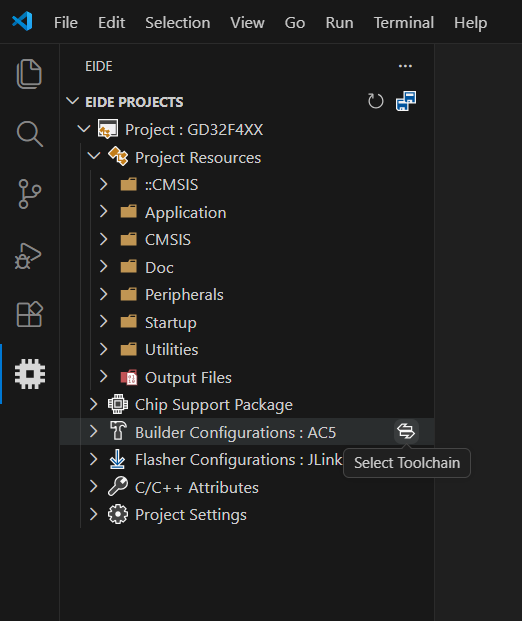Expand the C/C++ Attributes chevron
The height and width of the screenshot is (621, 522).
93,487
